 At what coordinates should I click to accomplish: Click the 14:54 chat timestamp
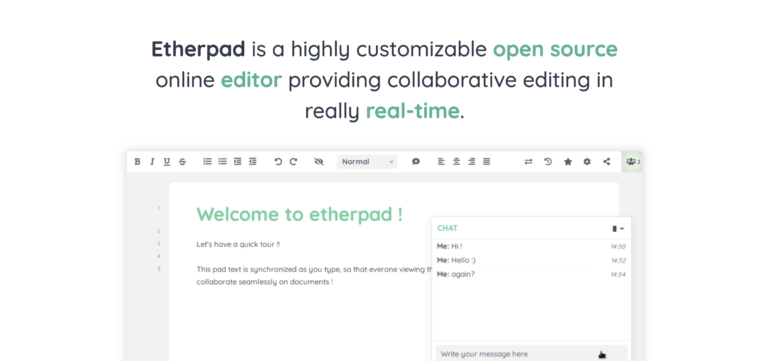[x=618, y=274]
